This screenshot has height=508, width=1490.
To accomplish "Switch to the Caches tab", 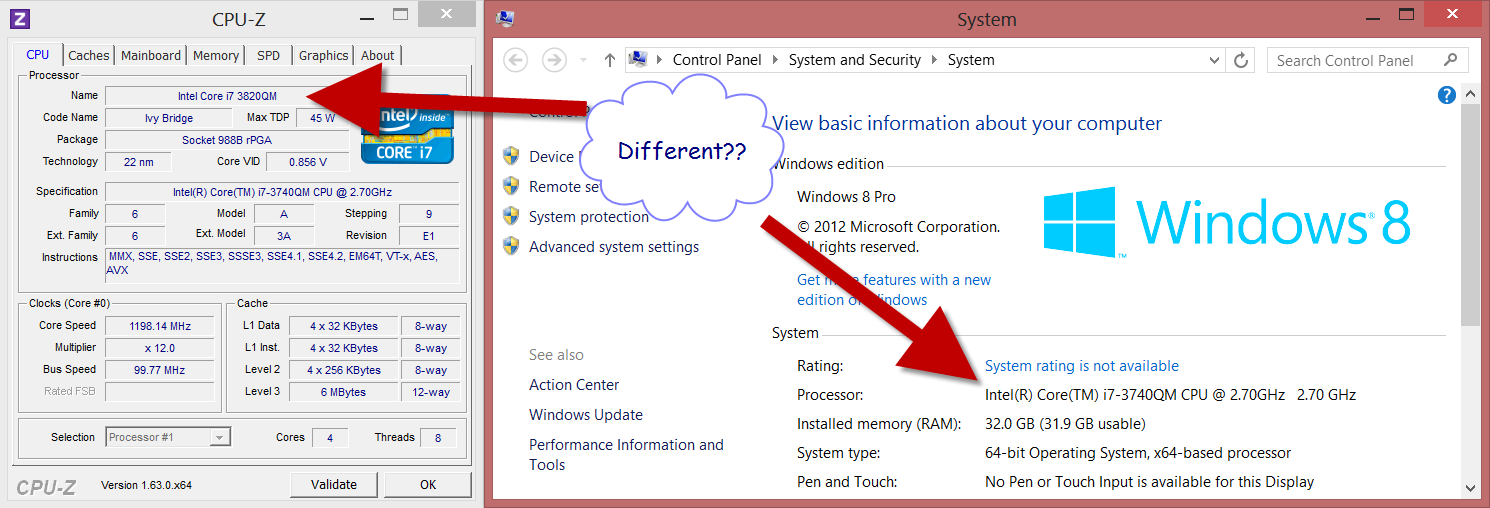I will click(x=89, y=56).
